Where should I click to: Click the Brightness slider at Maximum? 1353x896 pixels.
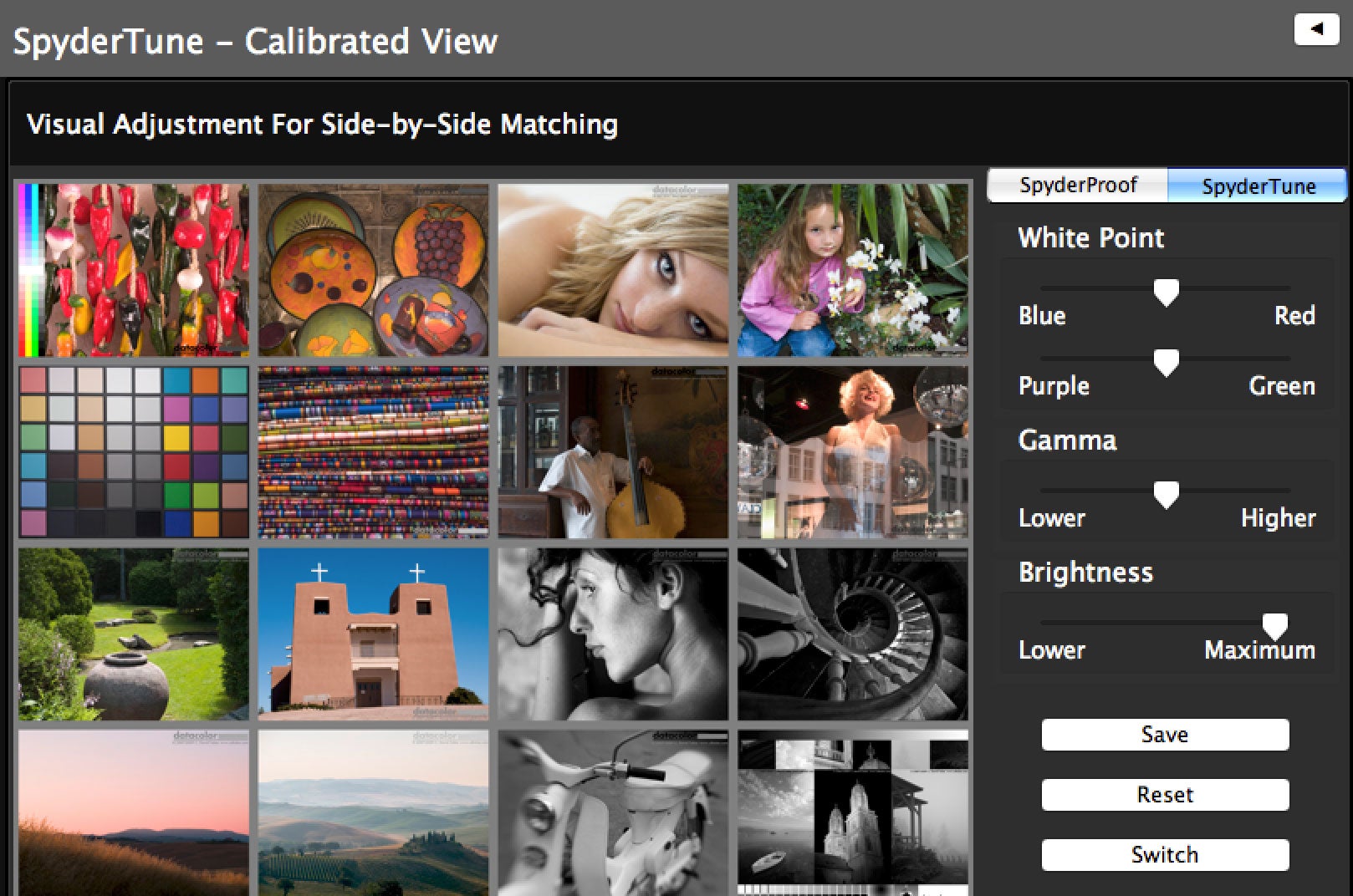click(x=1274, y=625)
